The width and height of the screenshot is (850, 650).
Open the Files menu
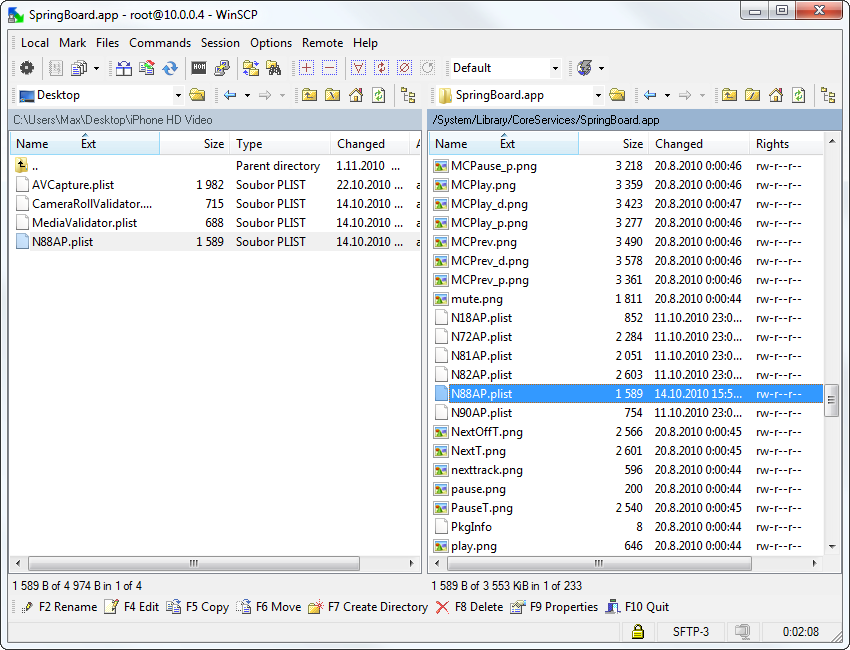point(107,43)
